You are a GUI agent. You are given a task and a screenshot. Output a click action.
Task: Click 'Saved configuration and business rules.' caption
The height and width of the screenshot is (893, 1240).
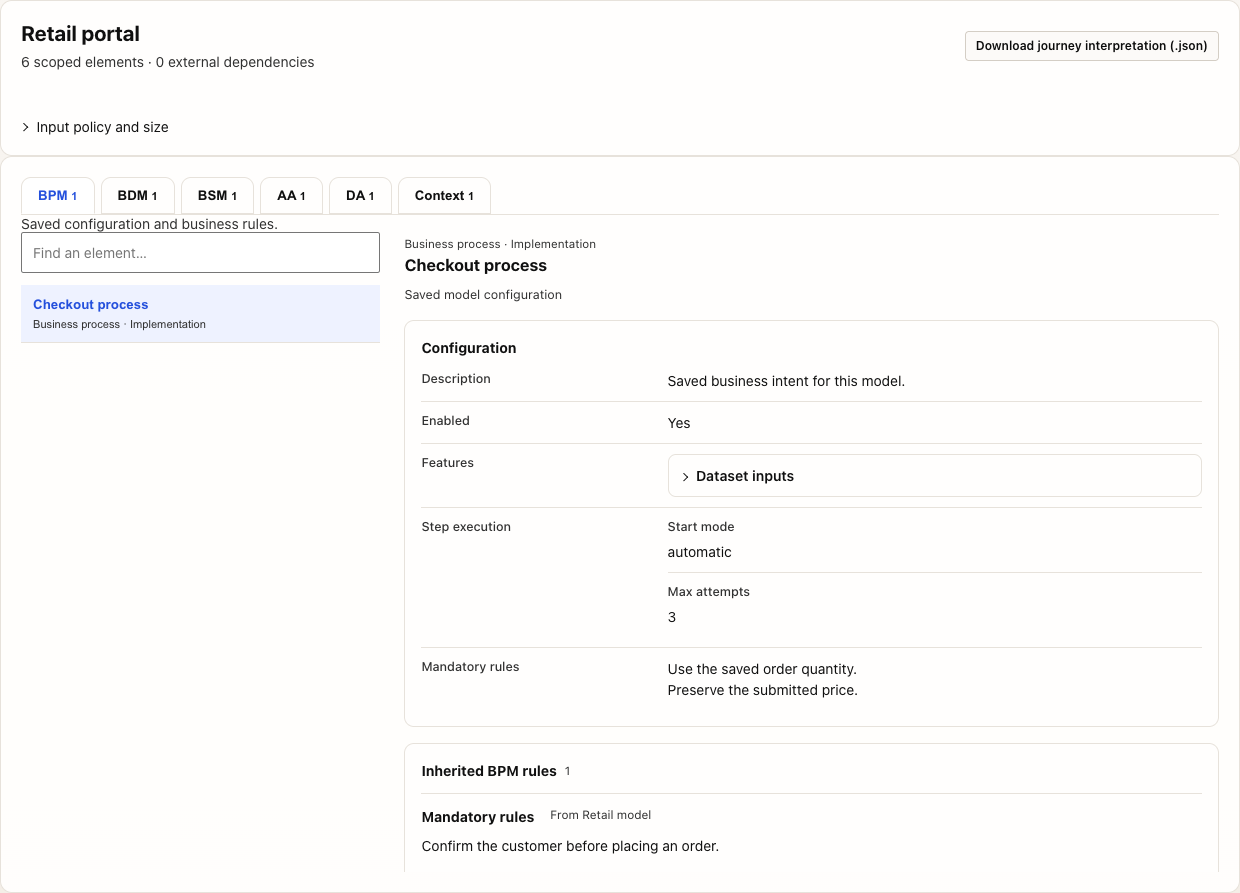(x=149, y=224)
